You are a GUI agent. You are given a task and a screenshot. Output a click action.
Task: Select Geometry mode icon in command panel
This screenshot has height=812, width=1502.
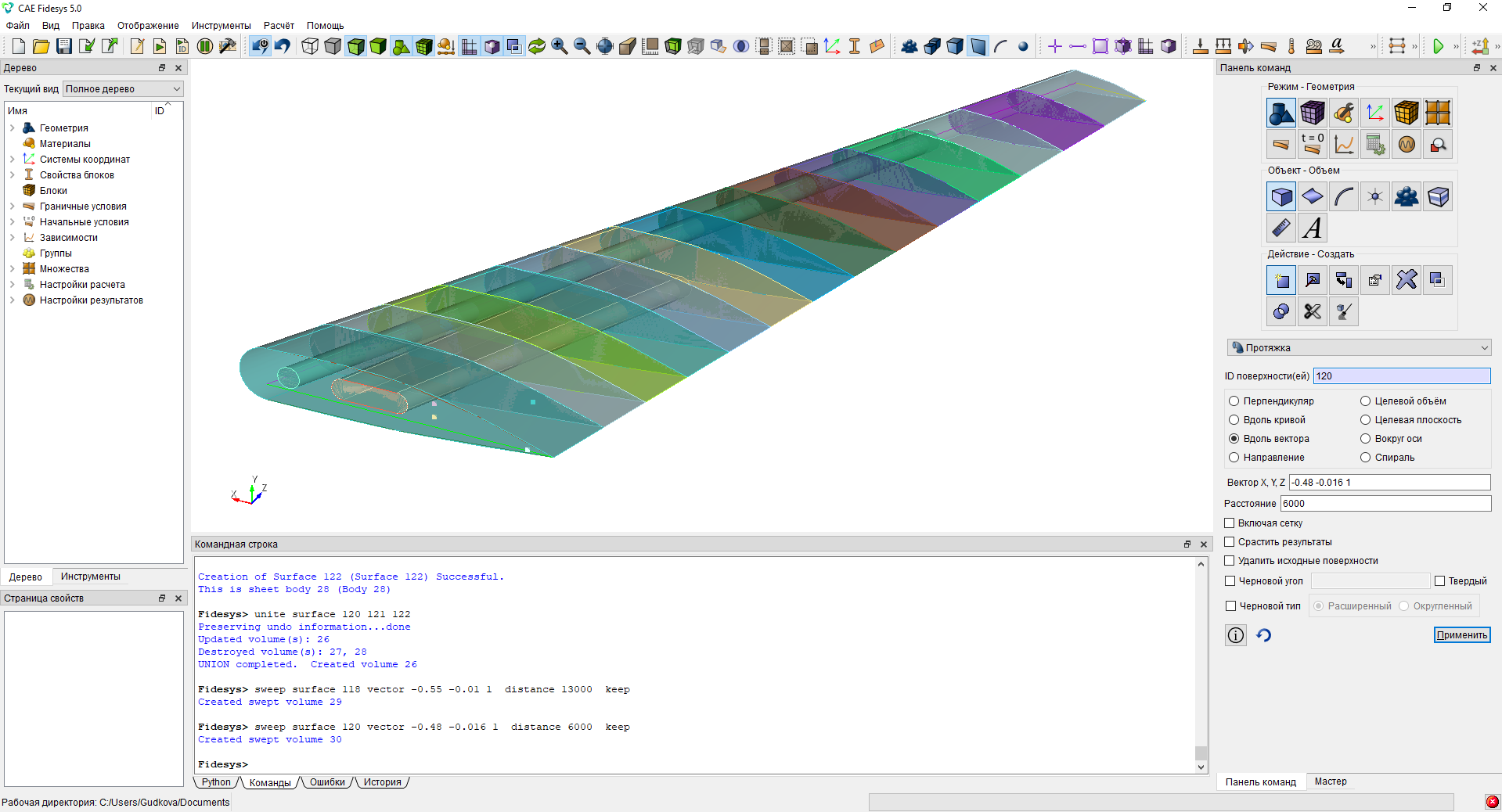coord(1281,113)
